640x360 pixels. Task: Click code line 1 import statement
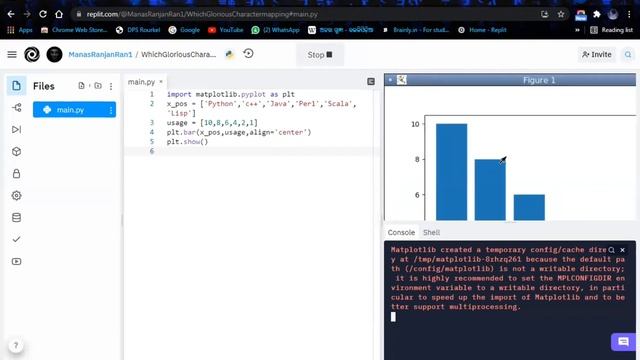231,94
